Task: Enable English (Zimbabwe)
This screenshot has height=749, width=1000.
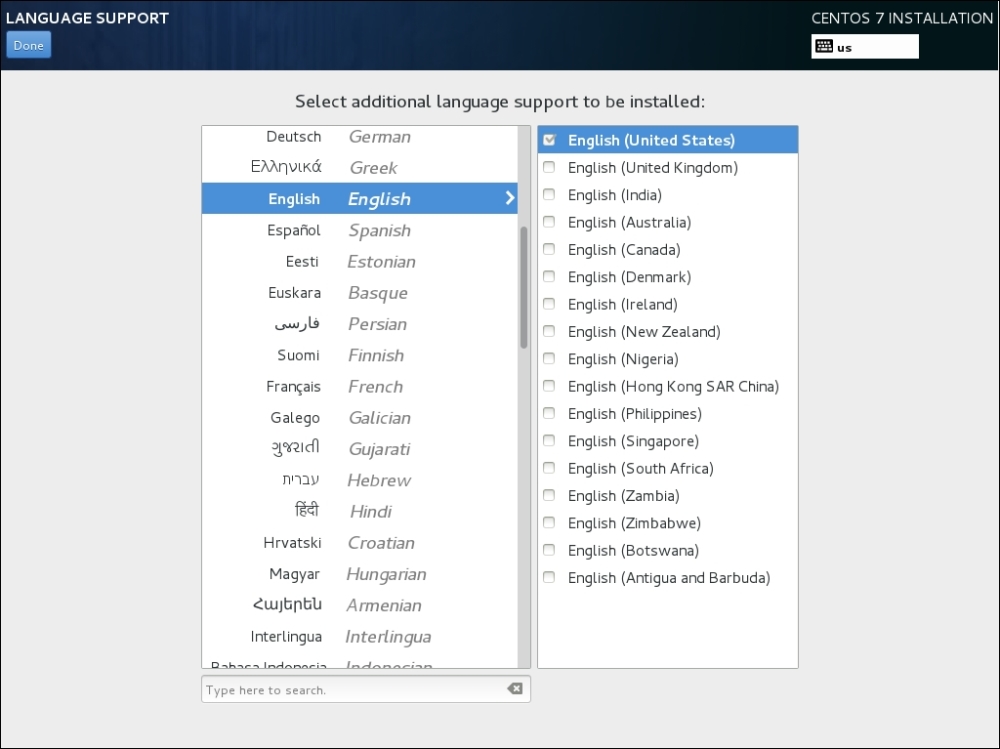Action: pyautogui.click(x=549, y=523)
